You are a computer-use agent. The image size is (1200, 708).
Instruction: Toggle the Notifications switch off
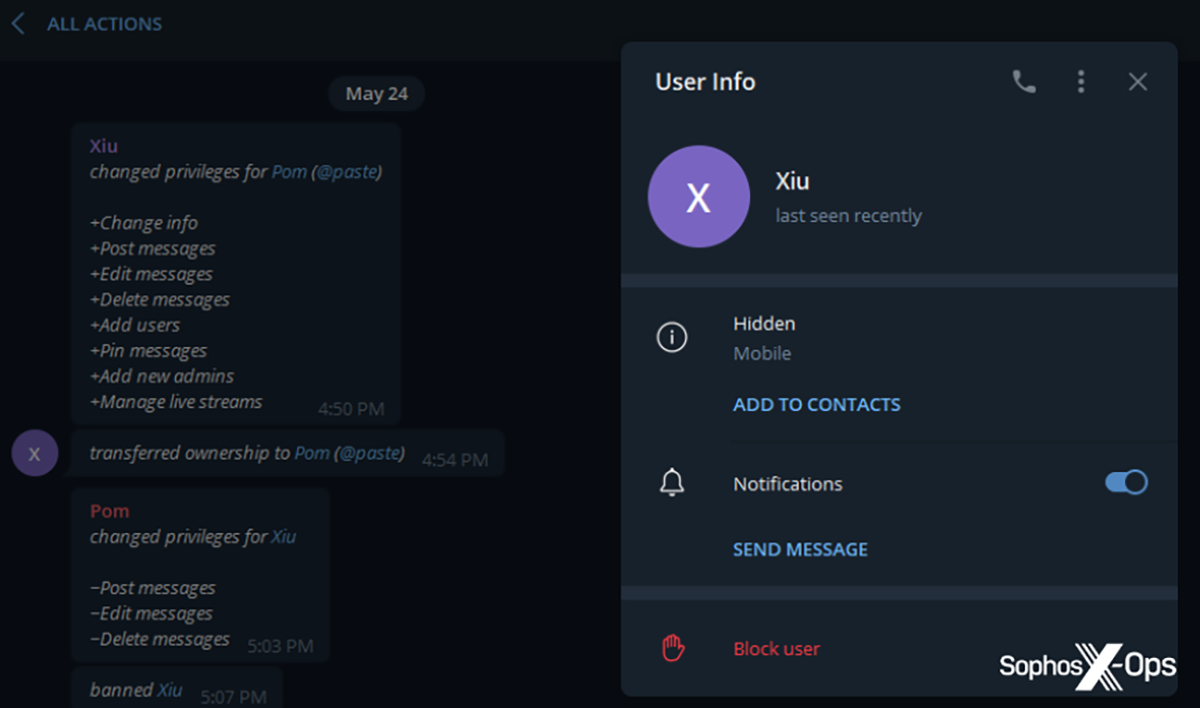click(x=1126, y=483)
